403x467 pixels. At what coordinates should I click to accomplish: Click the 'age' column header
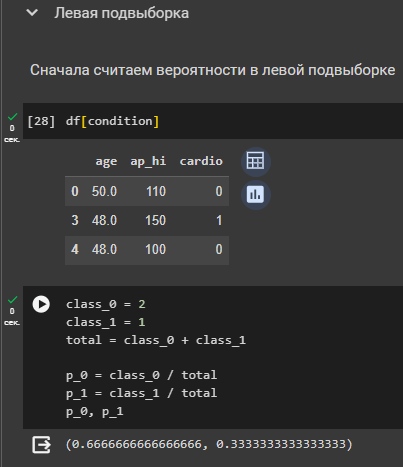[106, 161]
